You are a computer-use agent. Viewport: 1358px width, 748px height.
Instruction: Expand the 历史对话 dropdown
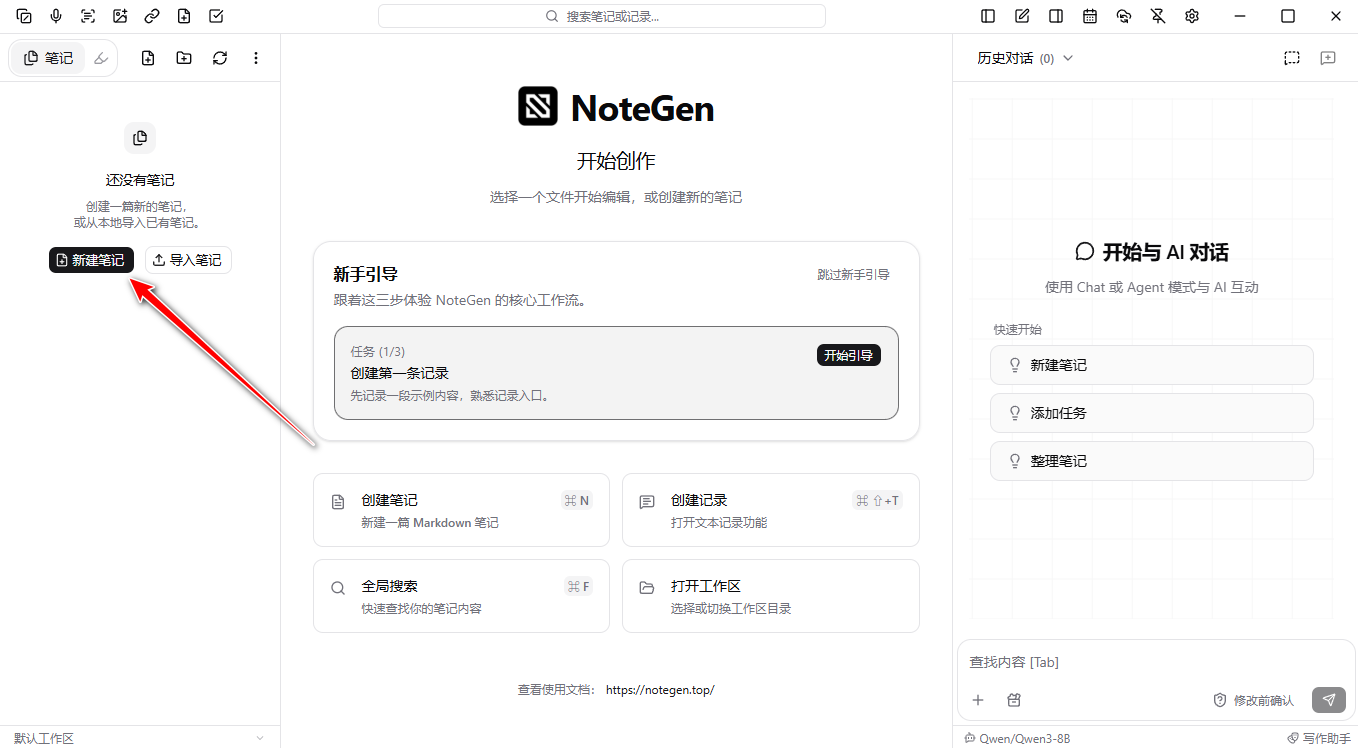click(x=1025, y=58)
